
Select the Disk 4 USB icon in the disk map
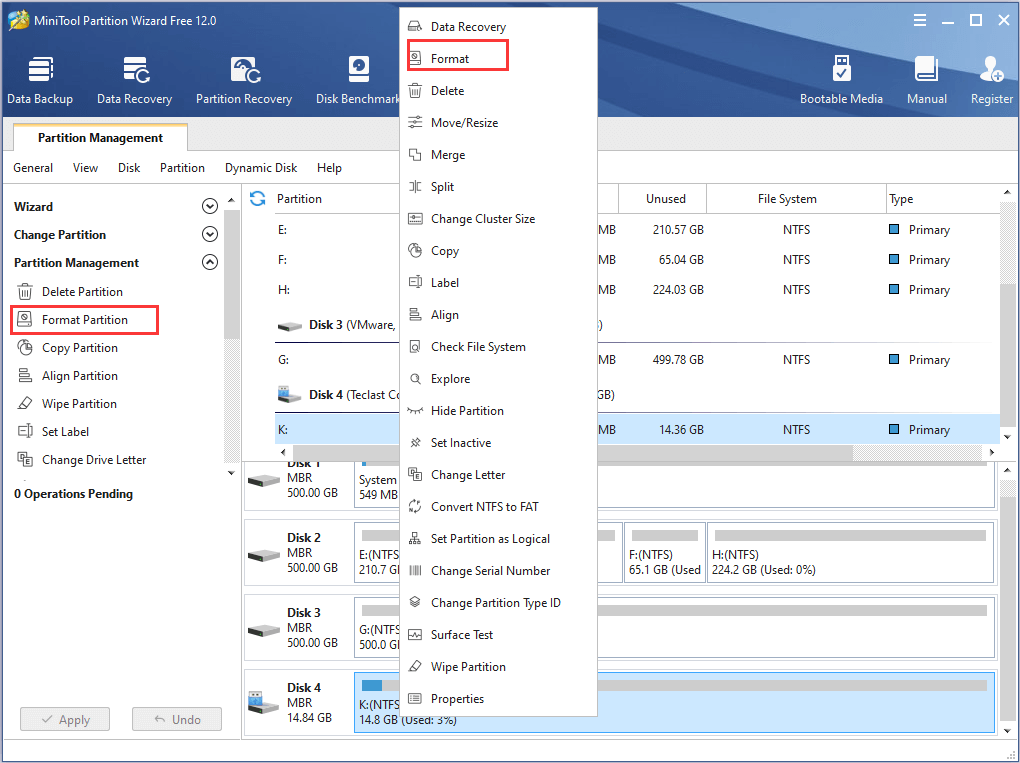coord(264,703)
